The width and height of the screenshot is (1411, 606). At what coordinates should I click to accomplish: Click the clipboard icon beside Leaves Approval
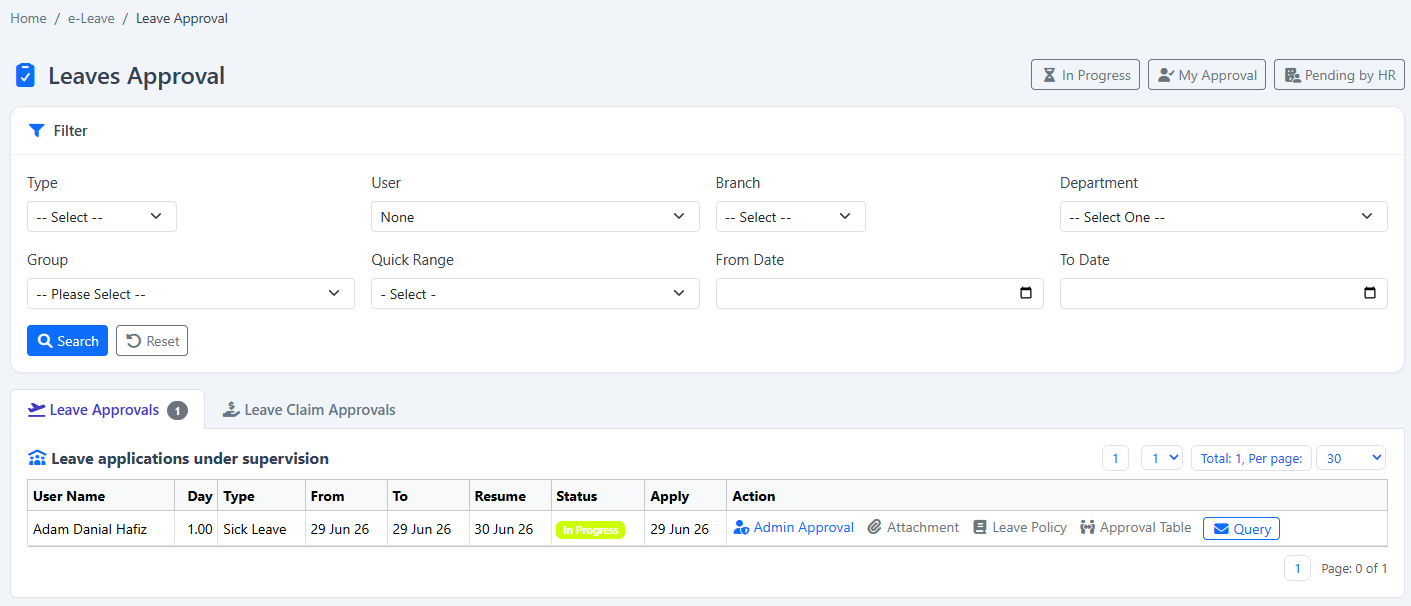point(26,76)
